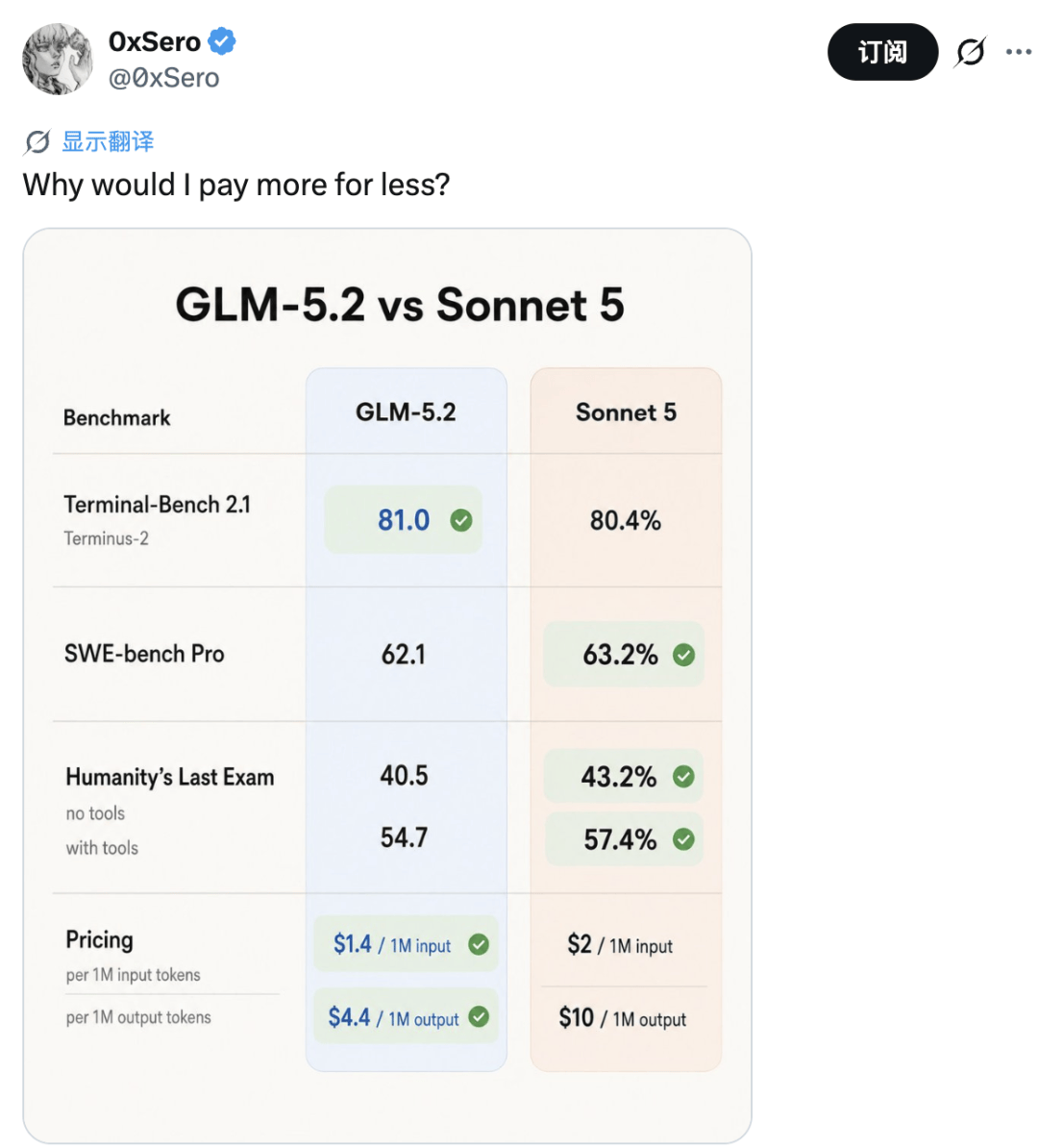The width and height of the screenshot is (1038, 1148).
Task: Click the Grok icon beside subscribe
Action: pyautogui.click(x=970, y=52)
